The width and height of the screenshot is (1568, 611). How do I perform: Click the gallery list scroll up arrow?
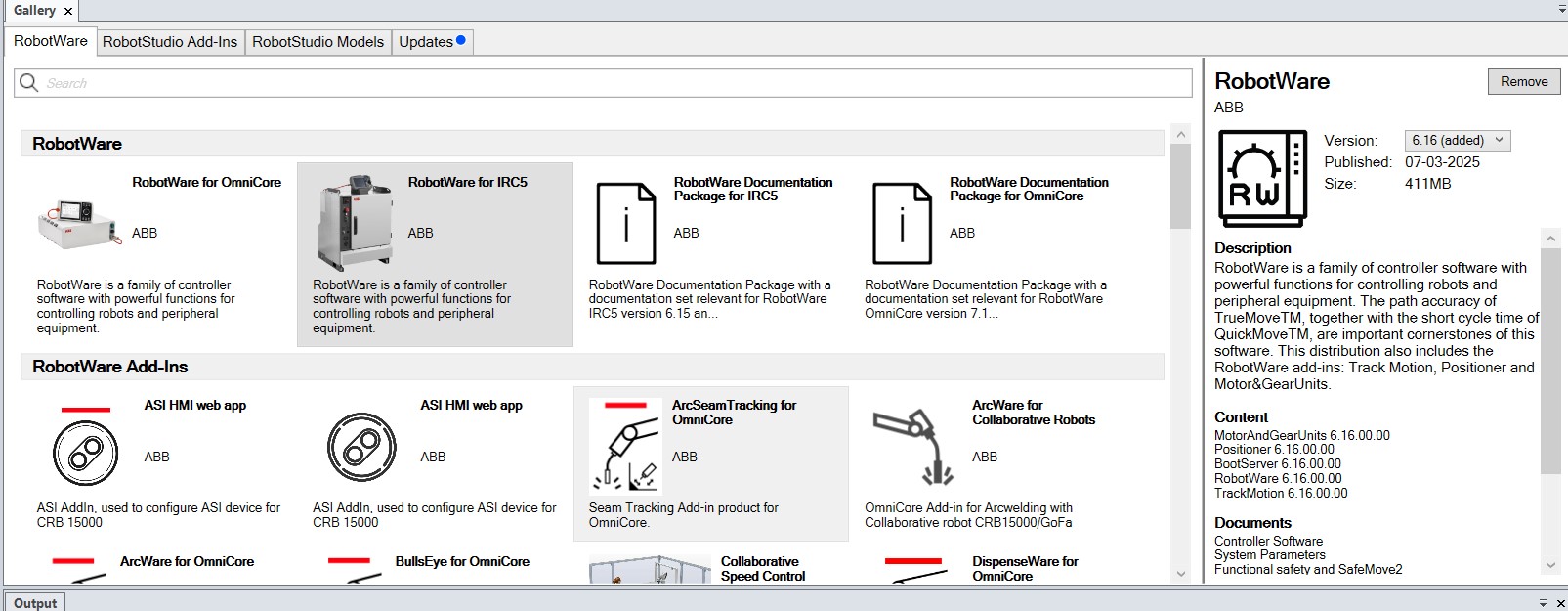[1180, 134]
